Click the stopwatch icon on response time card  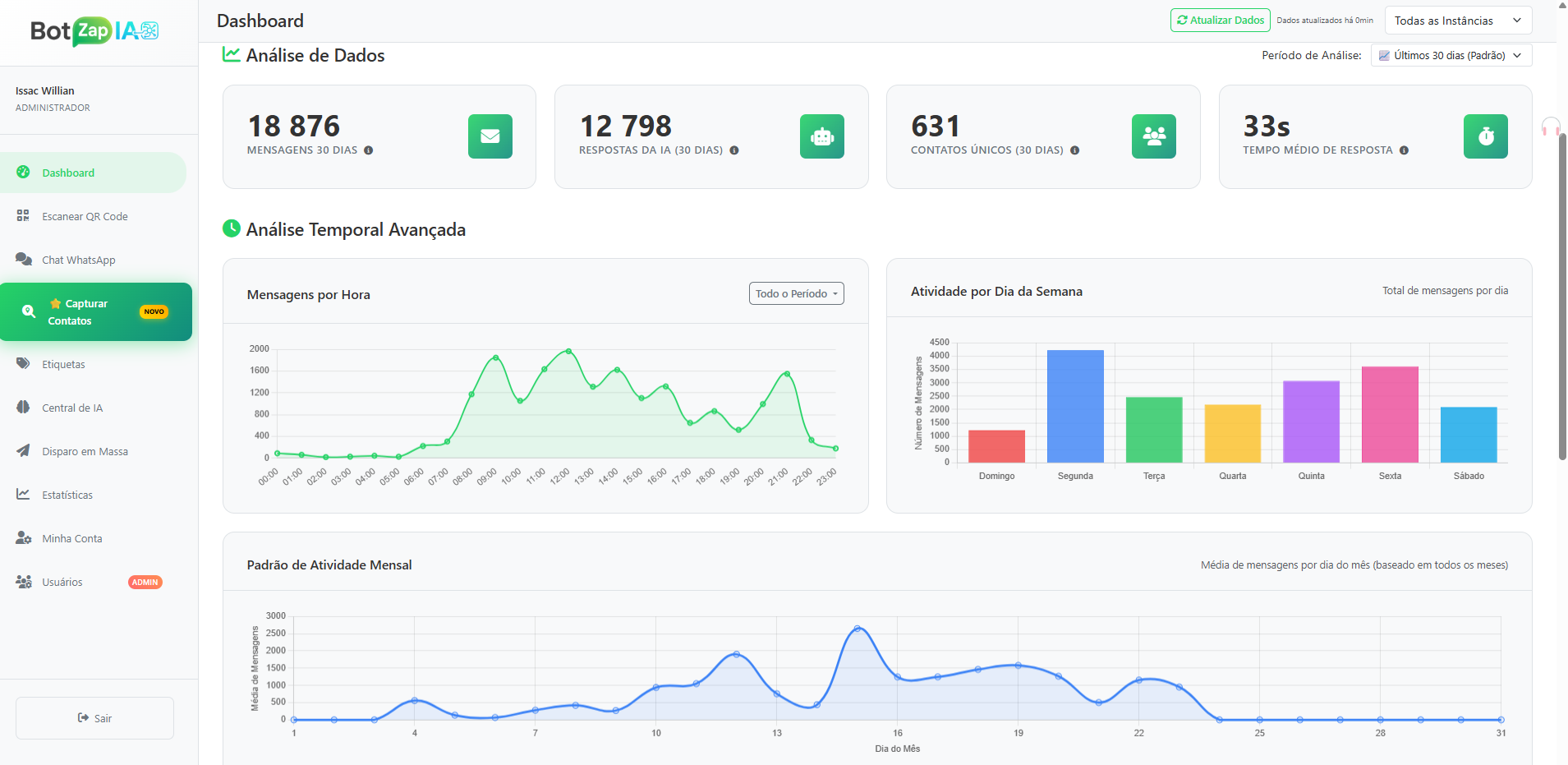[1485, 136]
